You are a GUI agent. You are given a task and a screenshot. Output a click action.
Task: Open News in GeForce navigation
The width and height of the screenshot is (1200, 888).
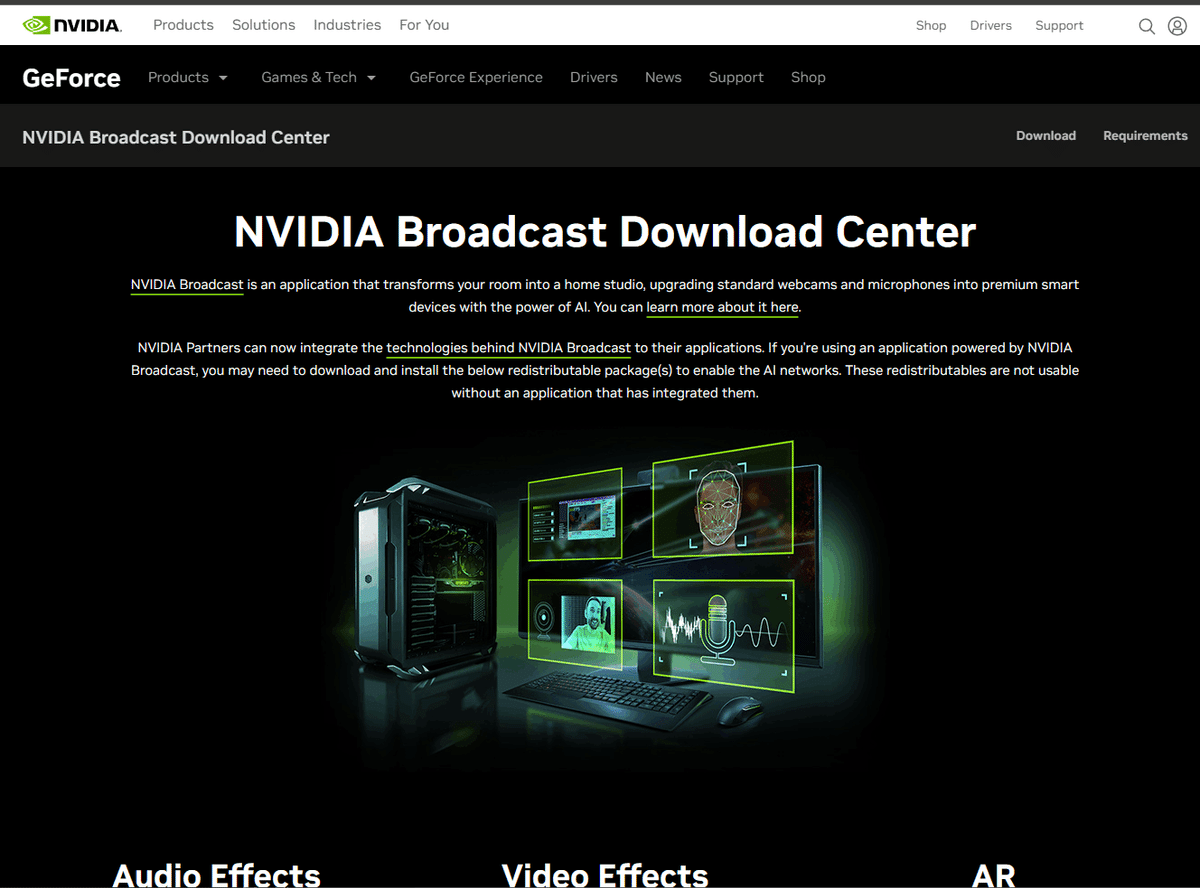(663, 77)
